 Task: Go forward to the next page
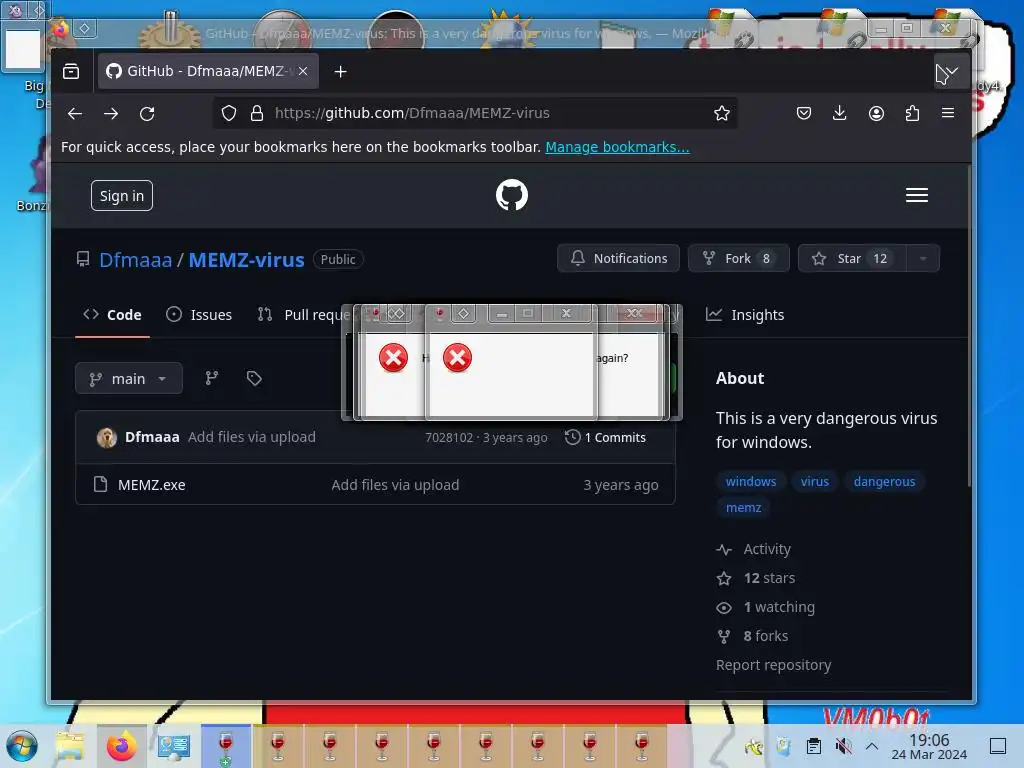(x=111, y=114)
